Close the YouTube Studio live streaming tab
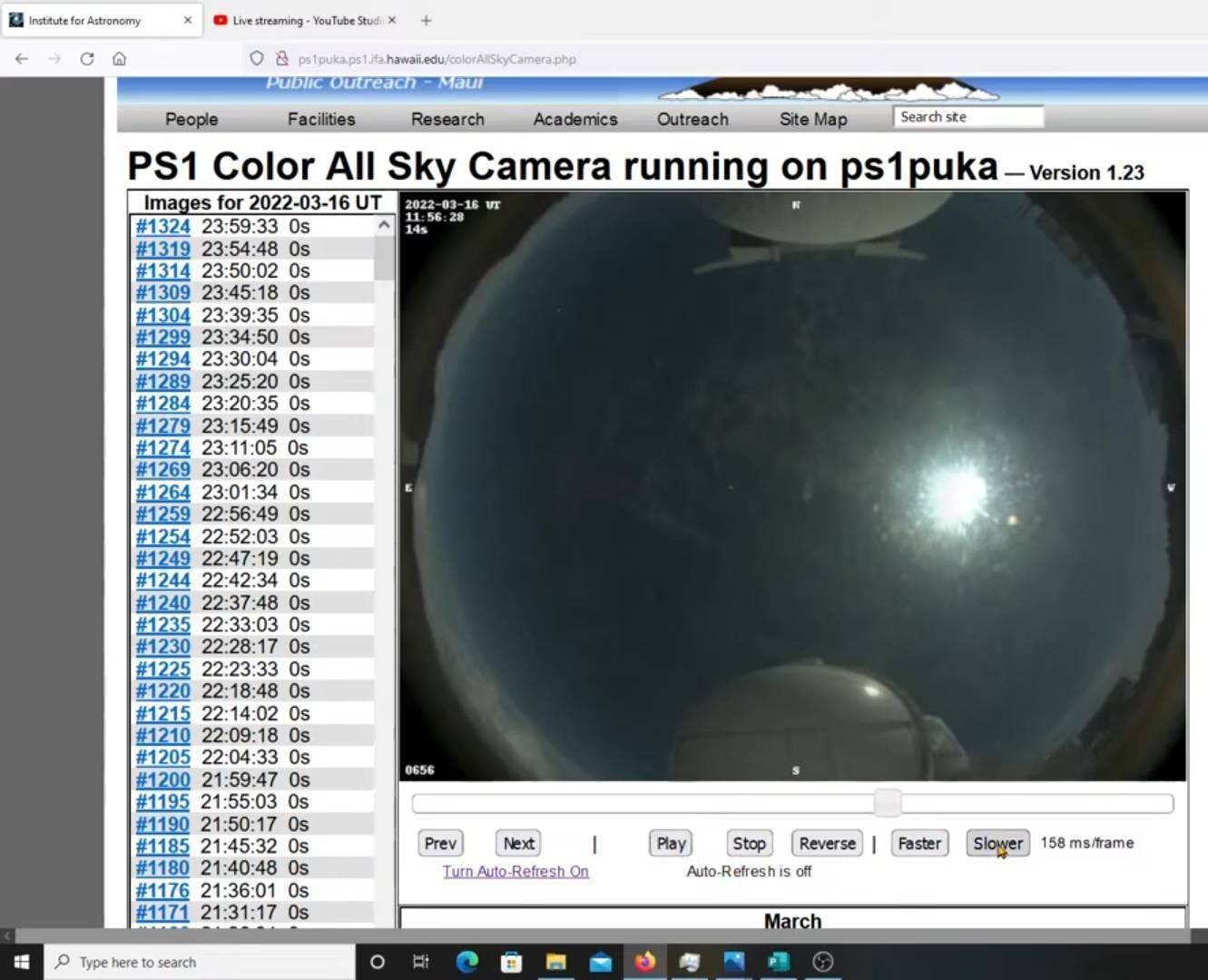 [392, 20]
